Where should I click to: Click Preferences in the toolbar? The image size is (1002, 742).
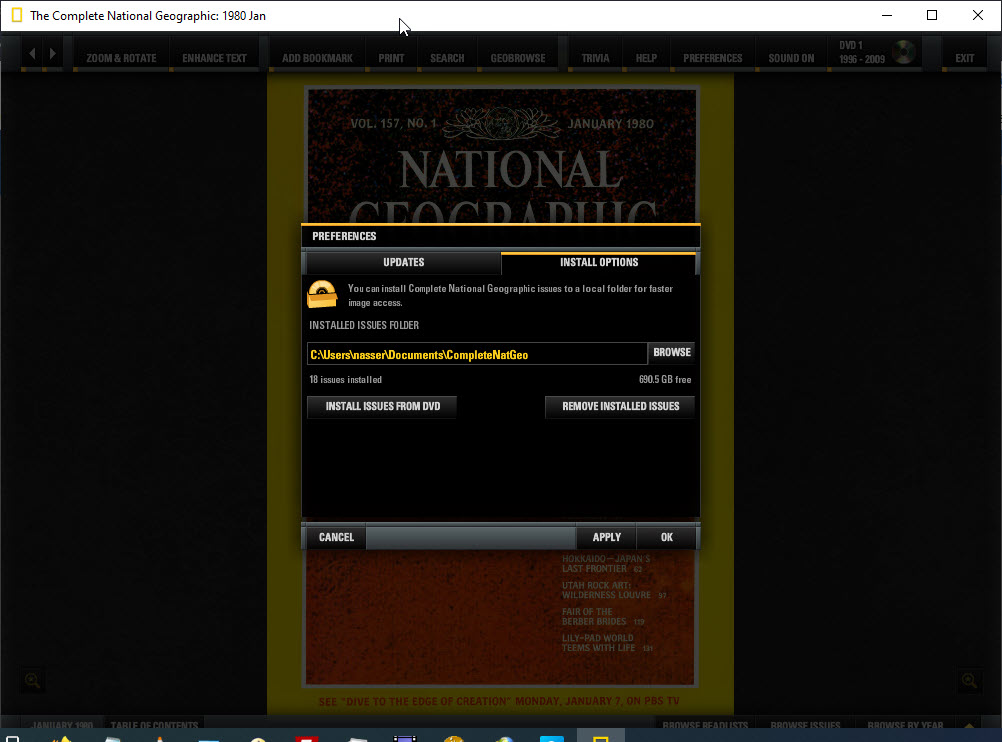(713, 58)
